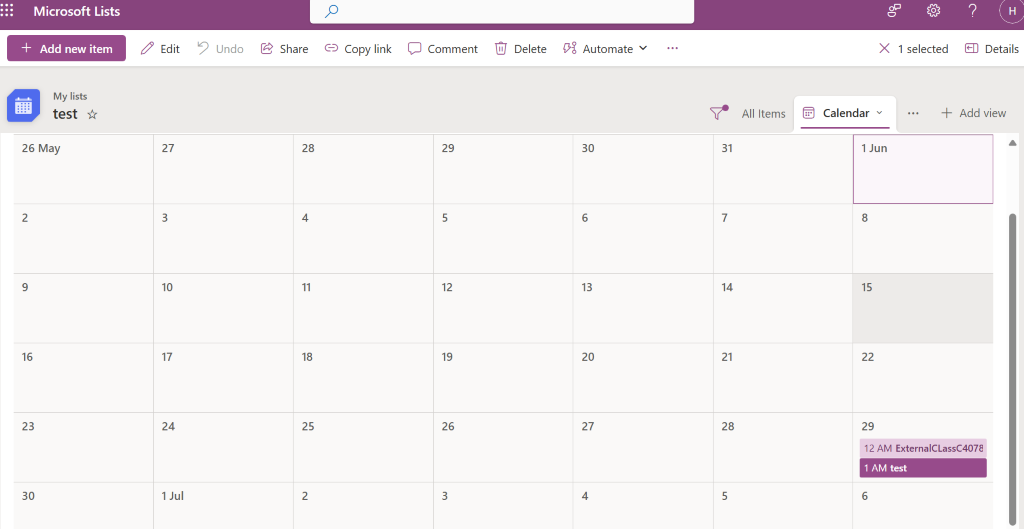
Task: Open more view options ellipsis
Action: [x=913, y=114]
